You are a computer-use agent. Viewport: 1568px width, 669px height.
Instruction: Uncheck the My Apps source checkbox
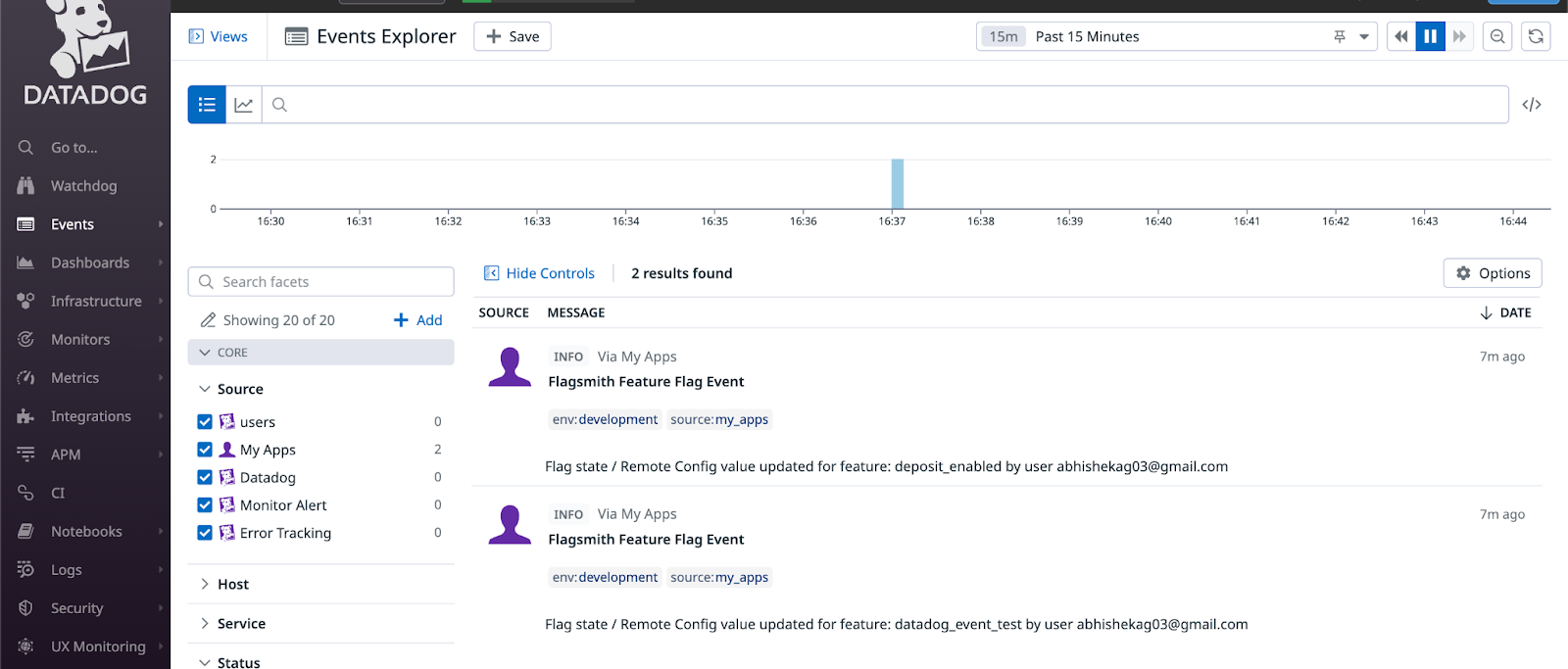(205, 450)
